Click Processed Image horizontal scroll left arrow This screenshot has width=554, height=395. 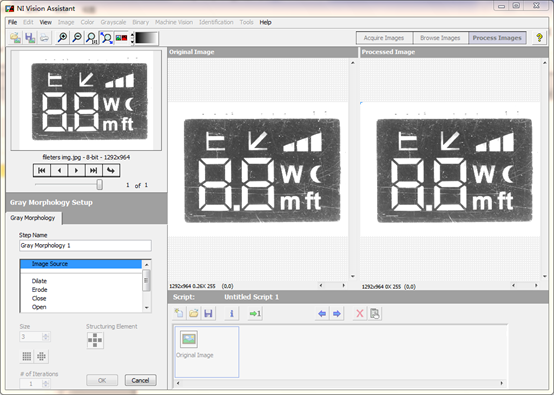[513, 285]
